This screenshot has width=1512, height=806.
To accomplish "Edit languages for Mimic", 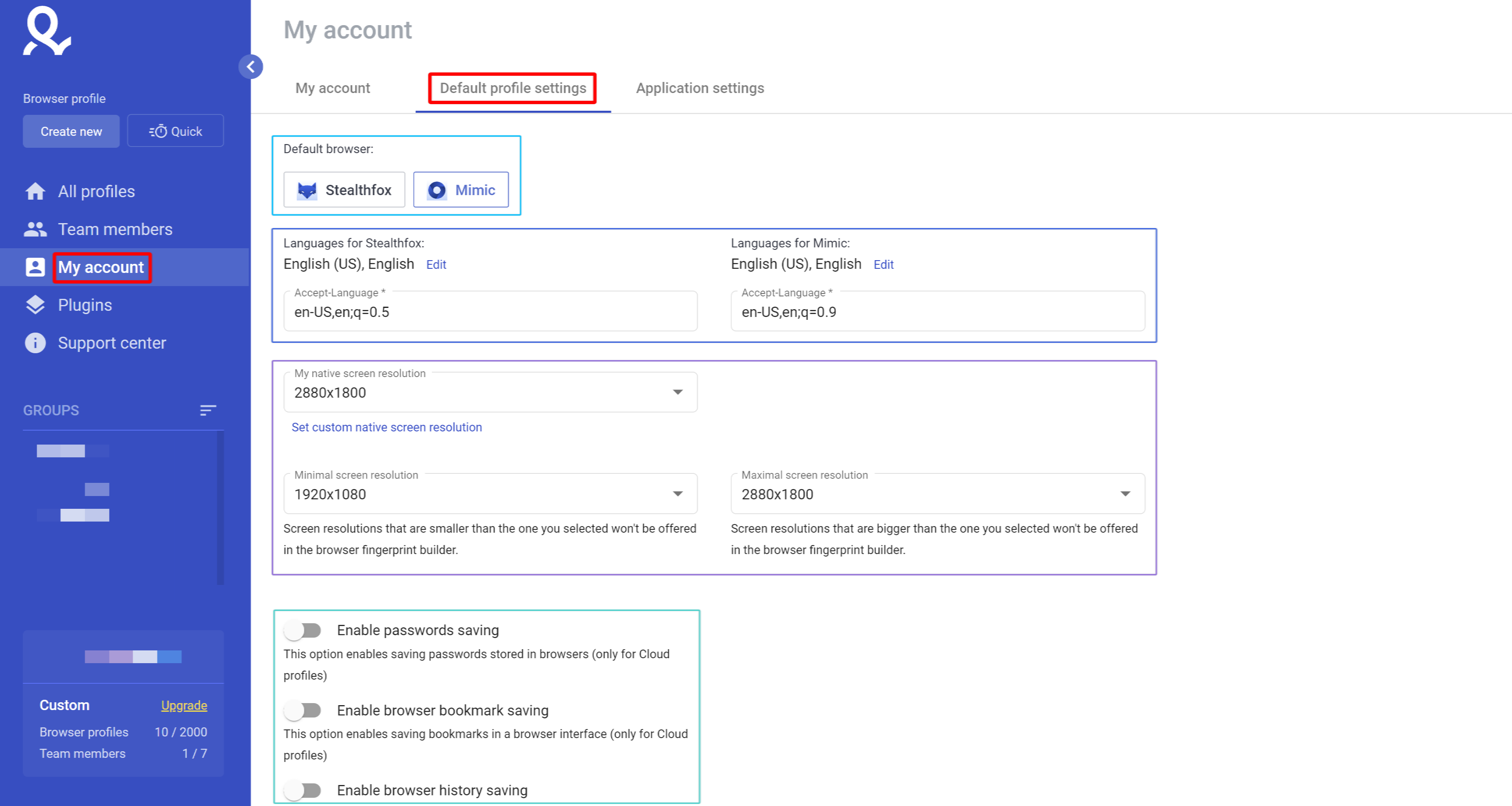I will 883,265.
